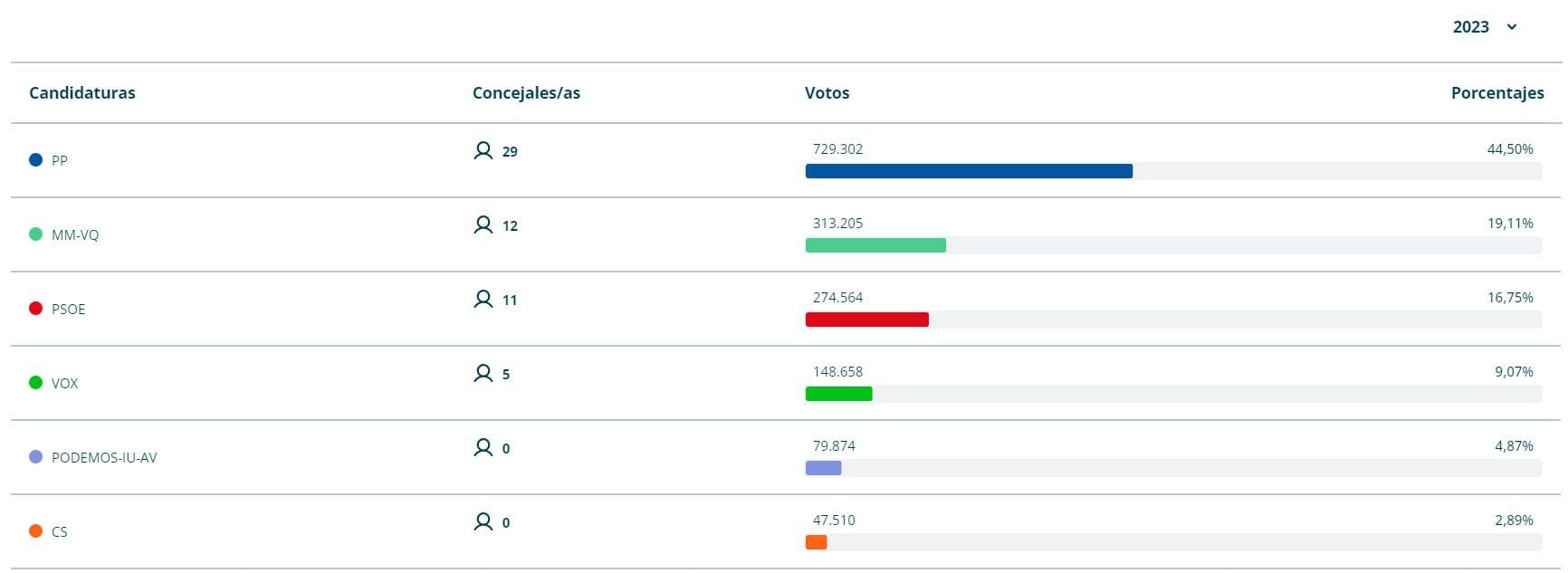Viewport: 1568px width, 573px height.
Task: Click the councillor person icon in MM-VQ row
Action: tap(483, 224)
